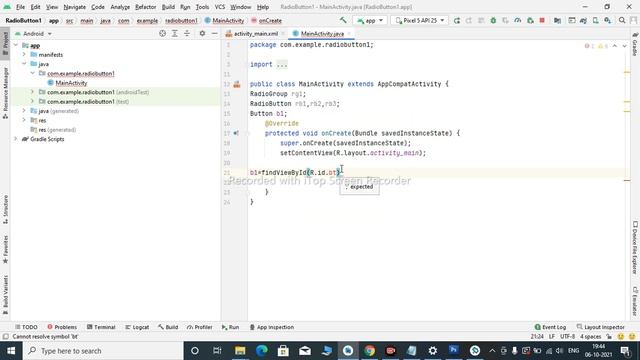
Task: Open the Event Log
Action: coord(550,327)
